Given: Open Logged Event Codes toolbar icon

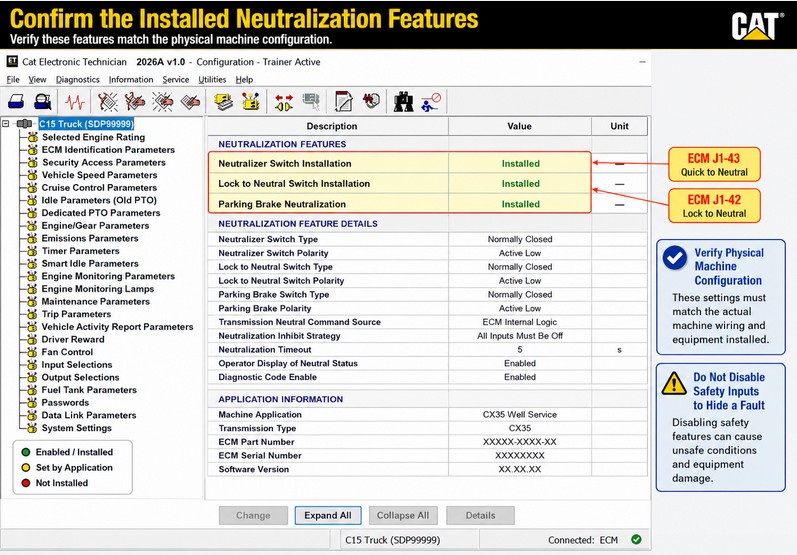Looking at the screenshot, I should (x=190, y=102).
